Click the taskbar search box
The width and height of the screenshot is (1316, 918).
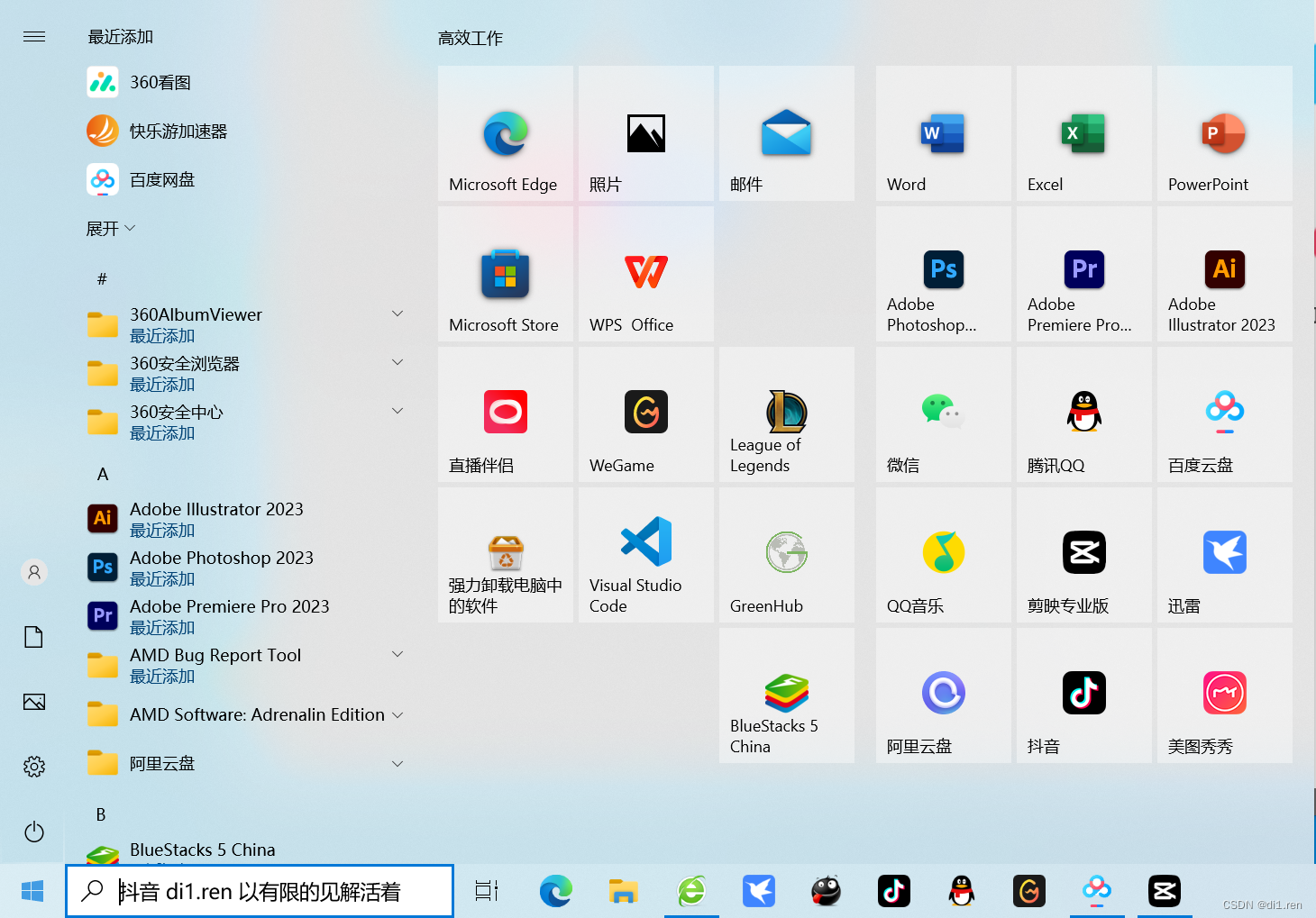(260, 891)
